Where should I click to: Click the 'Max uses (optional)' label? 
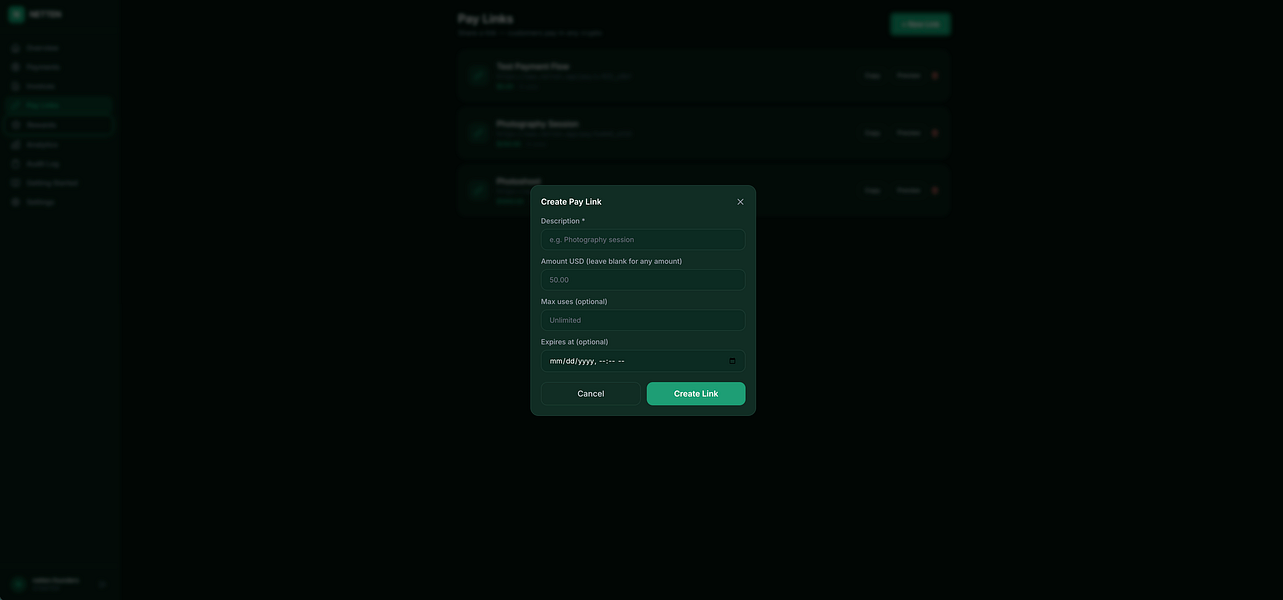click(x=574, y=301)
